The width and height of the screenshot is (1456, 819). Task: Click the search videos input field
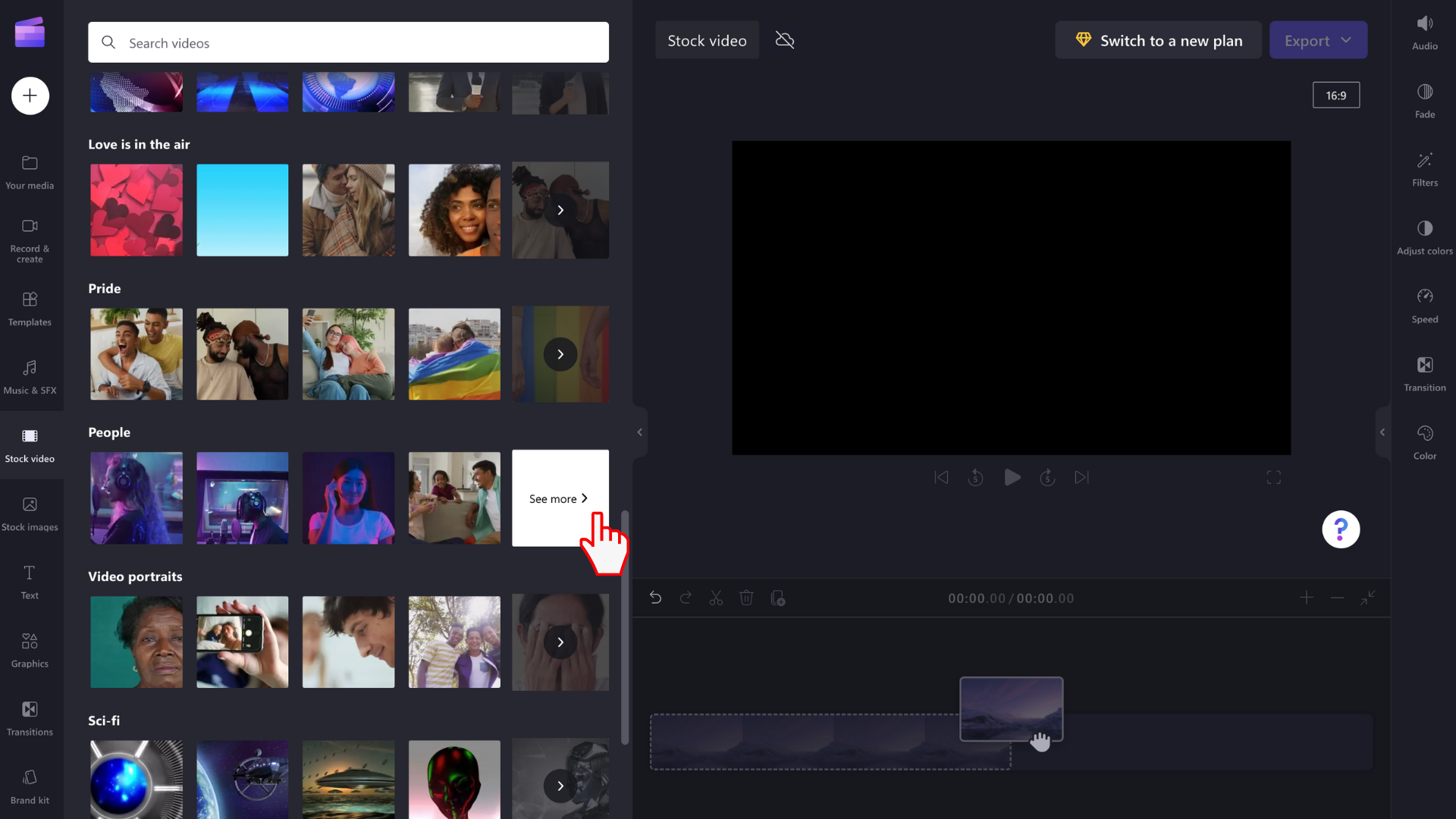point(348,42)
